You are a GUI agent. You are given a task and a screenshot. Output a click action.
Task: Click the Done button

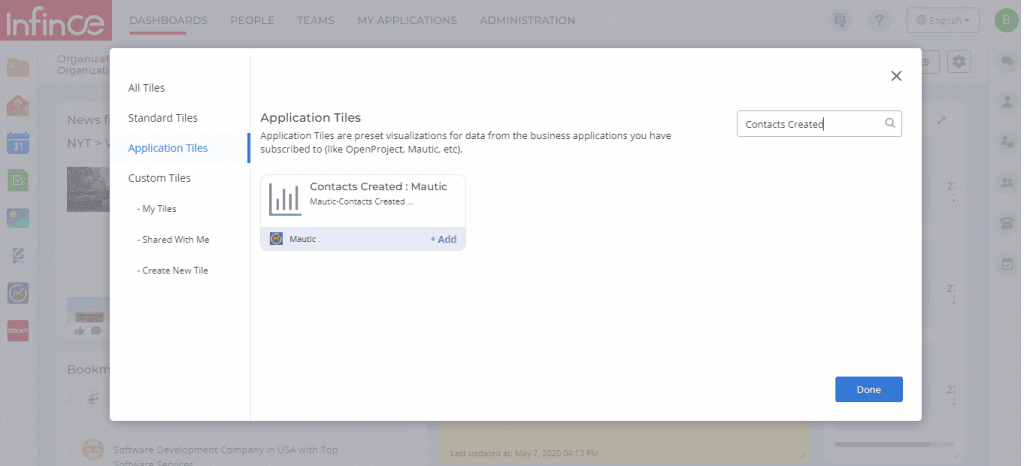coord(869,389)
